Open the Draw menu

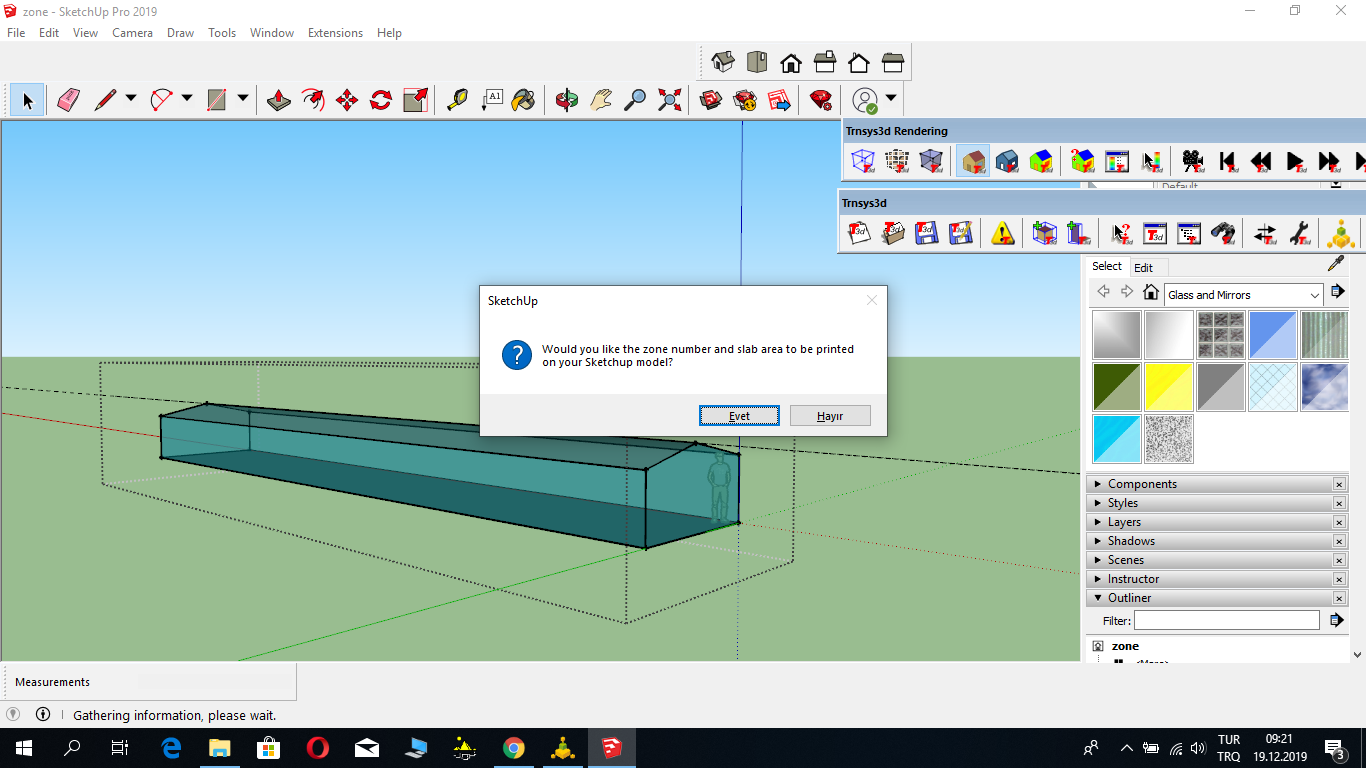(180, 33)
